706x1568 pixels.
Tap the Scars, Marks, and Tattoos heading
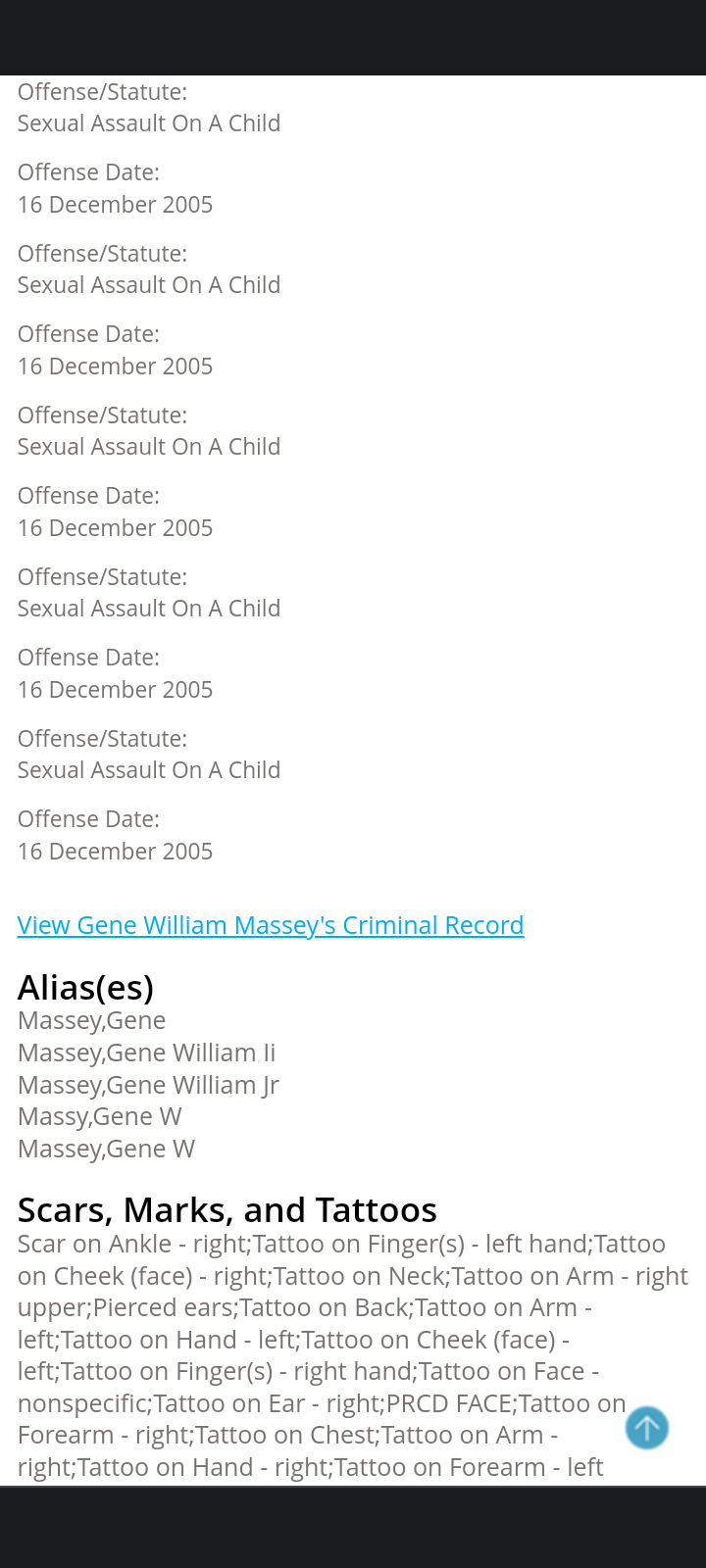[x=227, y=1210]
